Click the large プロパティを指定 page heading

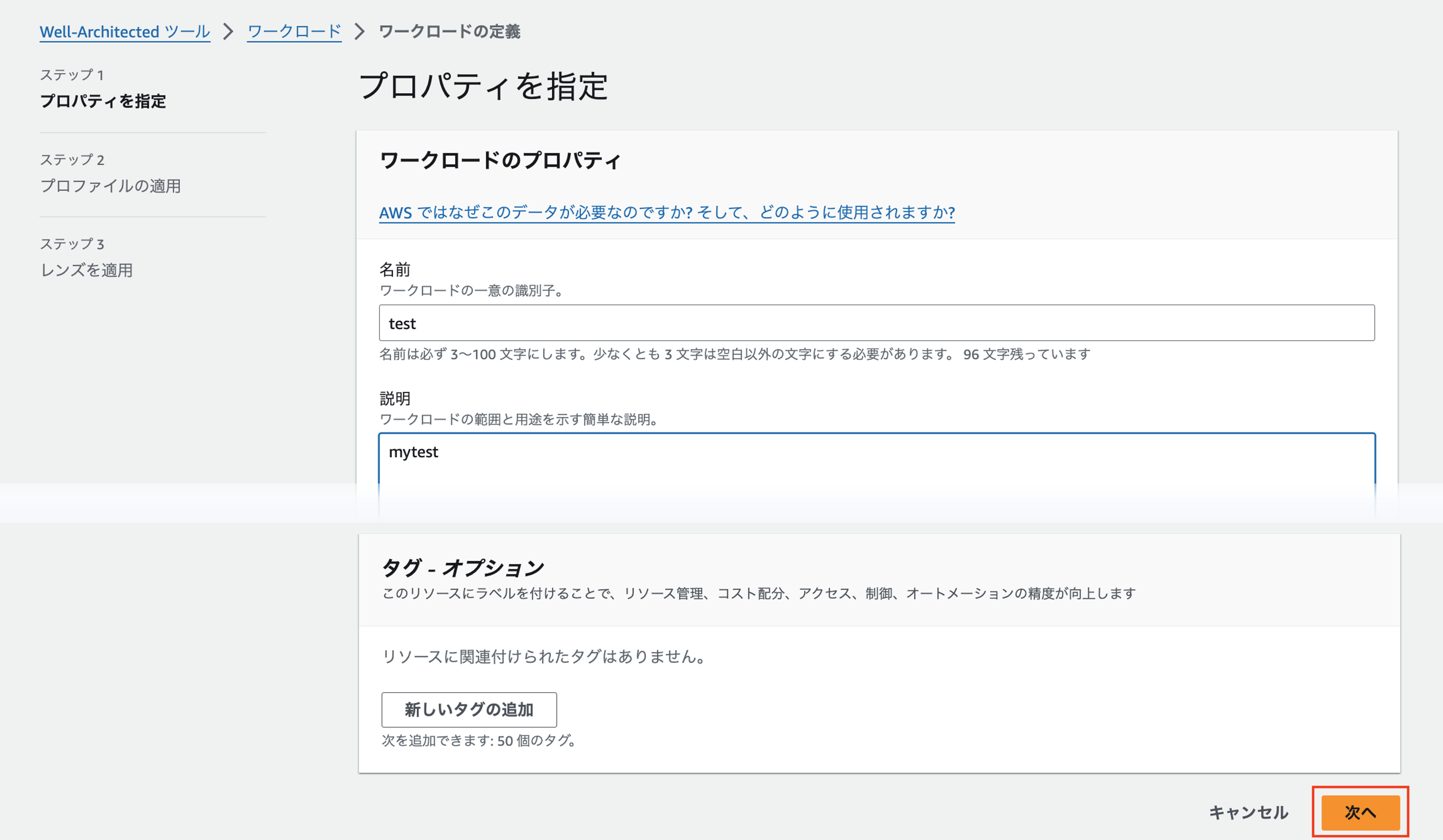[x=483, y=87]
